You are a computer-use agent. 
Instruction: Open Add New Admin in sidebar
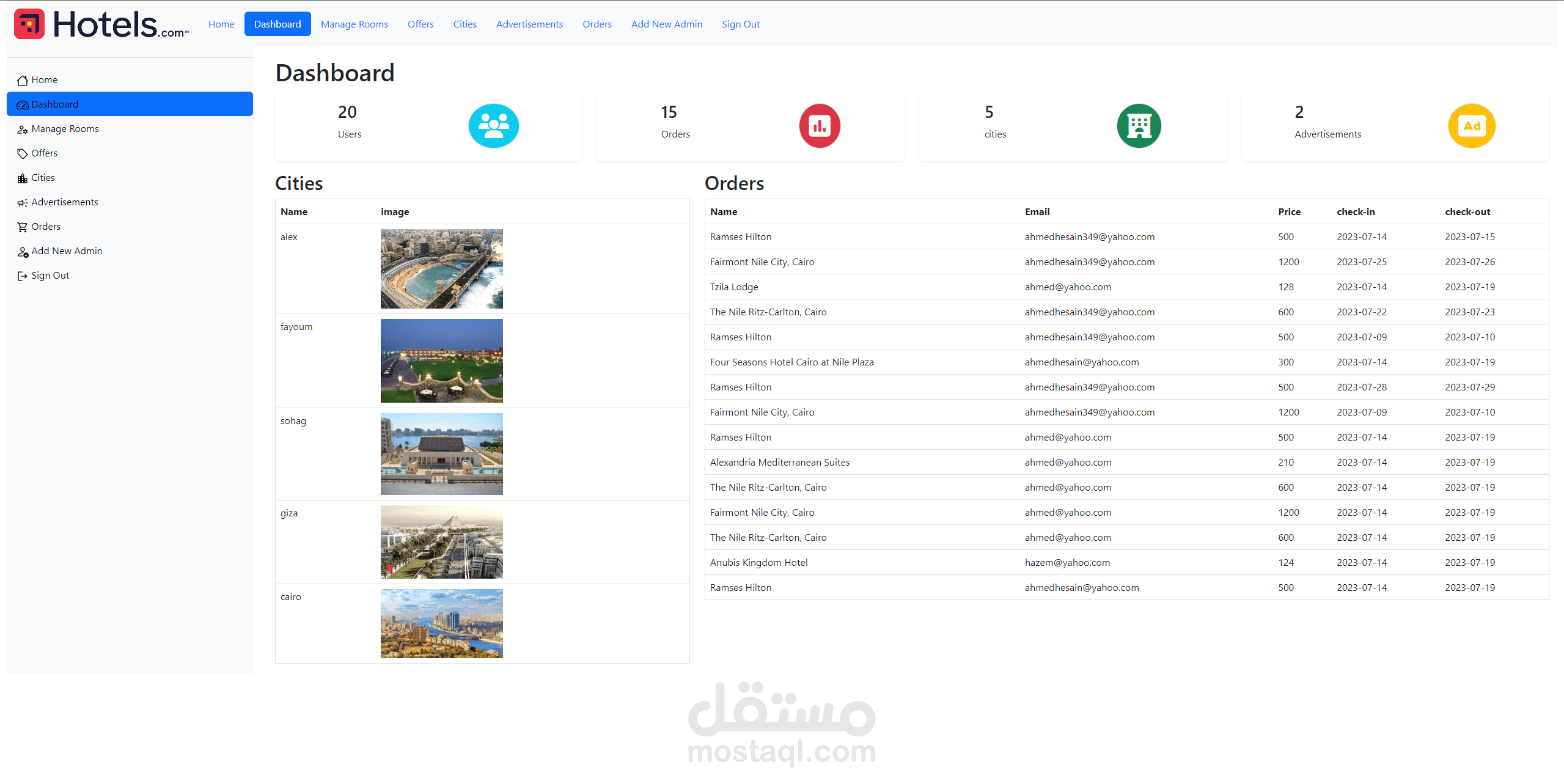[67, 251]
